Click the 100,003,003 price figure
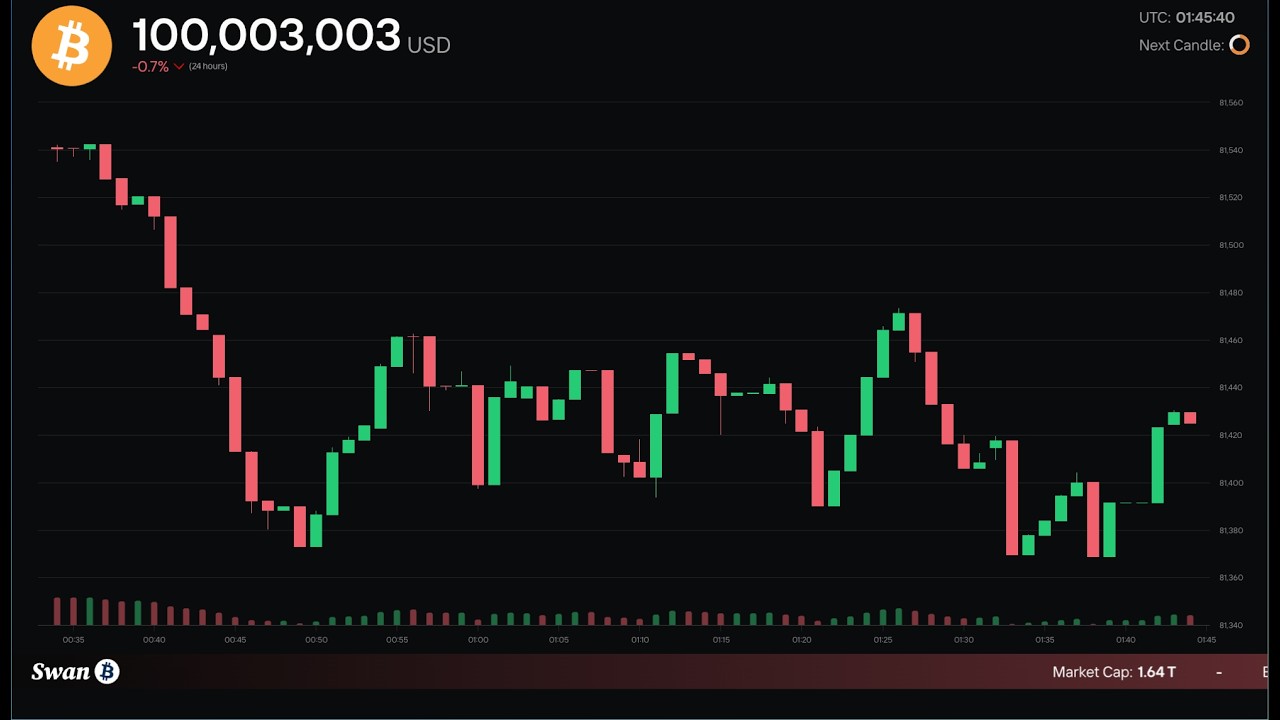 [267, 36]
